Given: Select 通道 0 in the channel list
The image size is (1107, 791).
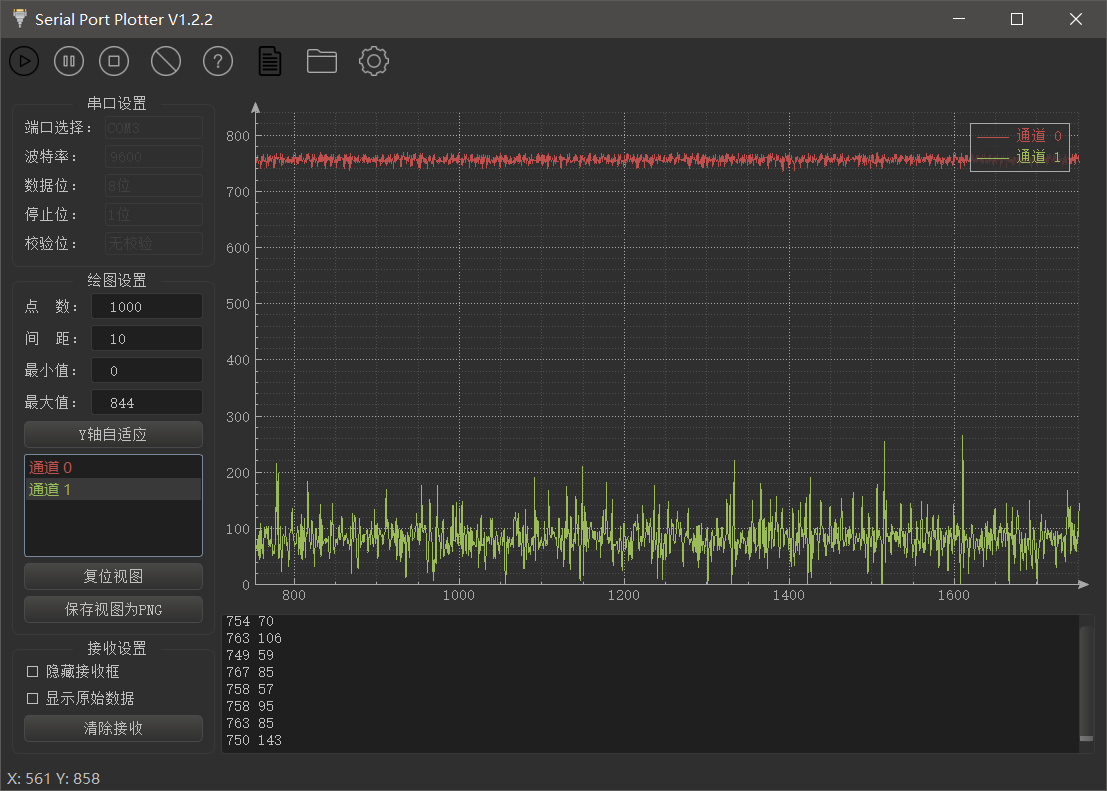Looking at the screenshot, I should coord(113,466).
